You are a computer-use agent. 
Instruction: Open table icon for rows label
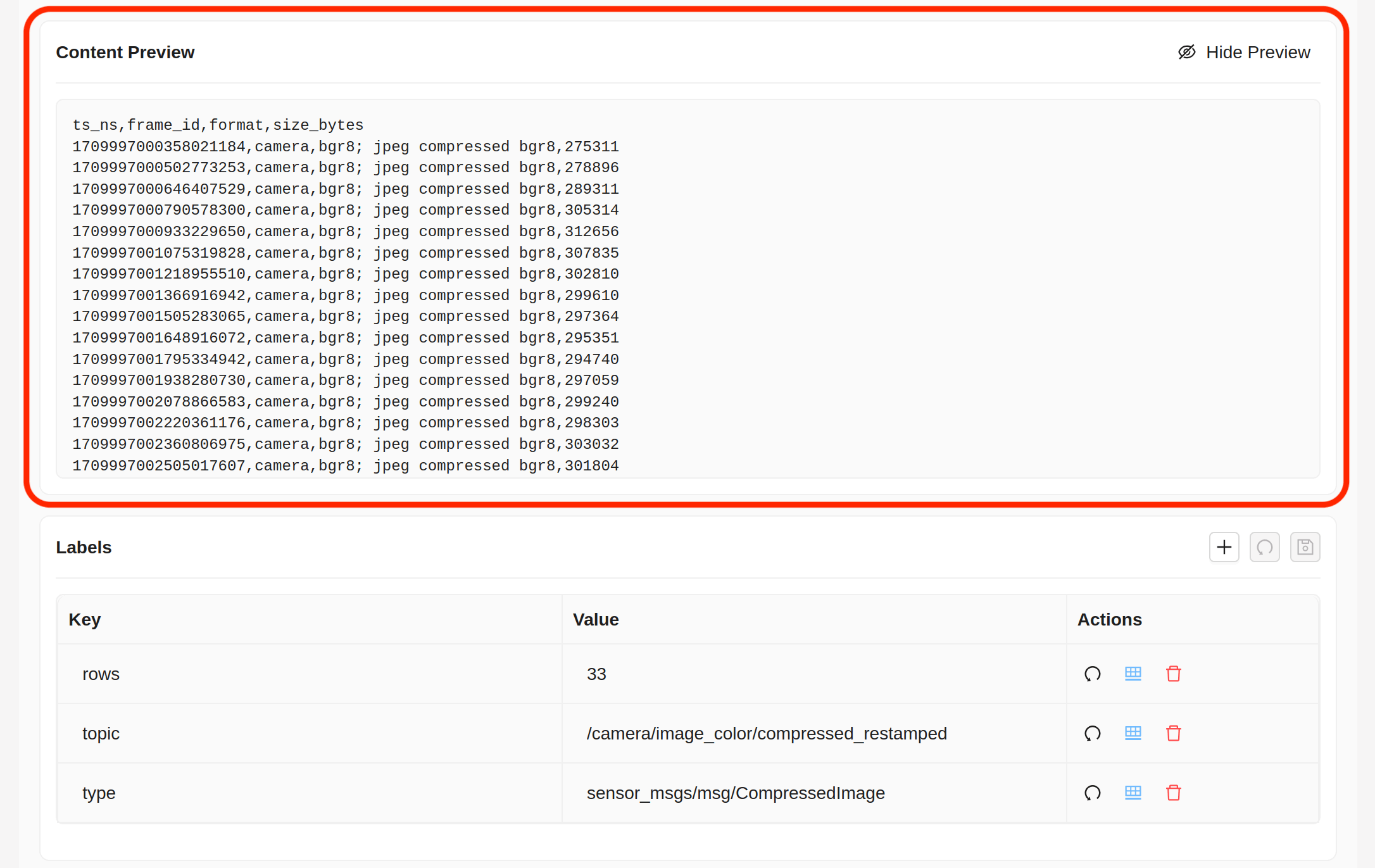point(1133,674)
